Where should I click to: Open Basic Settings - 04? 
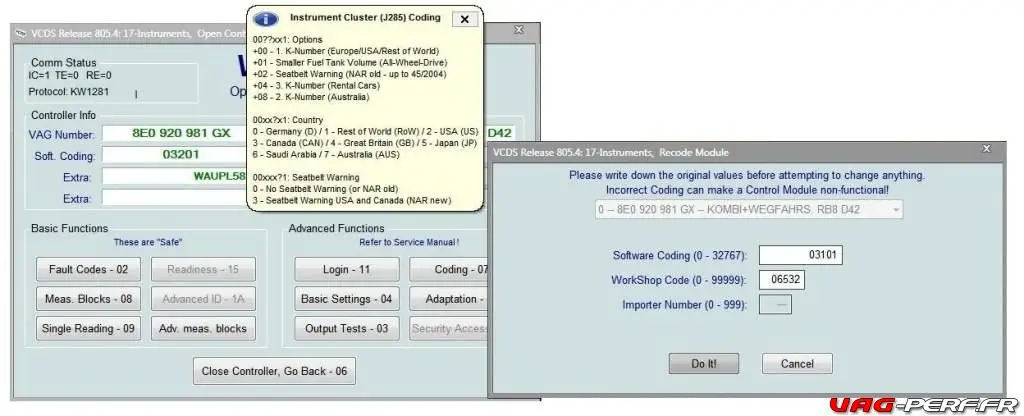click(x=347, y=298)
